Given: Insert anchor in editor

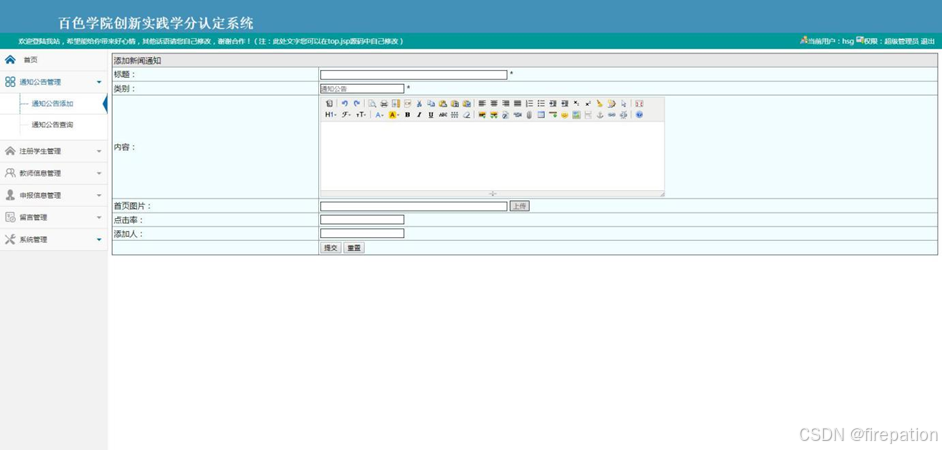Looking at the screenshot, I should 600,114.
